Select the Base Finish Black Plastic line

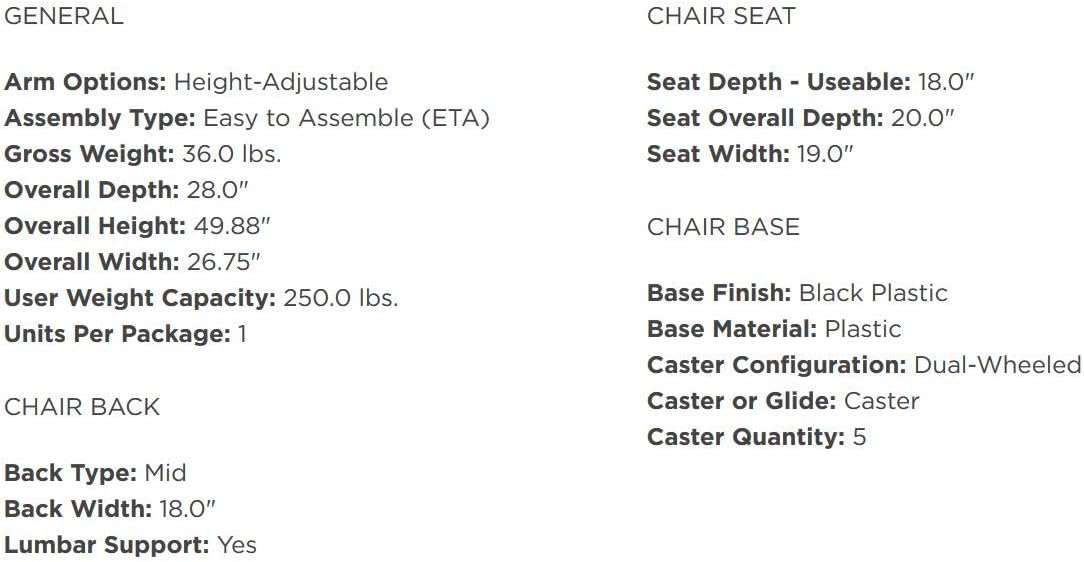pos(797,293)
